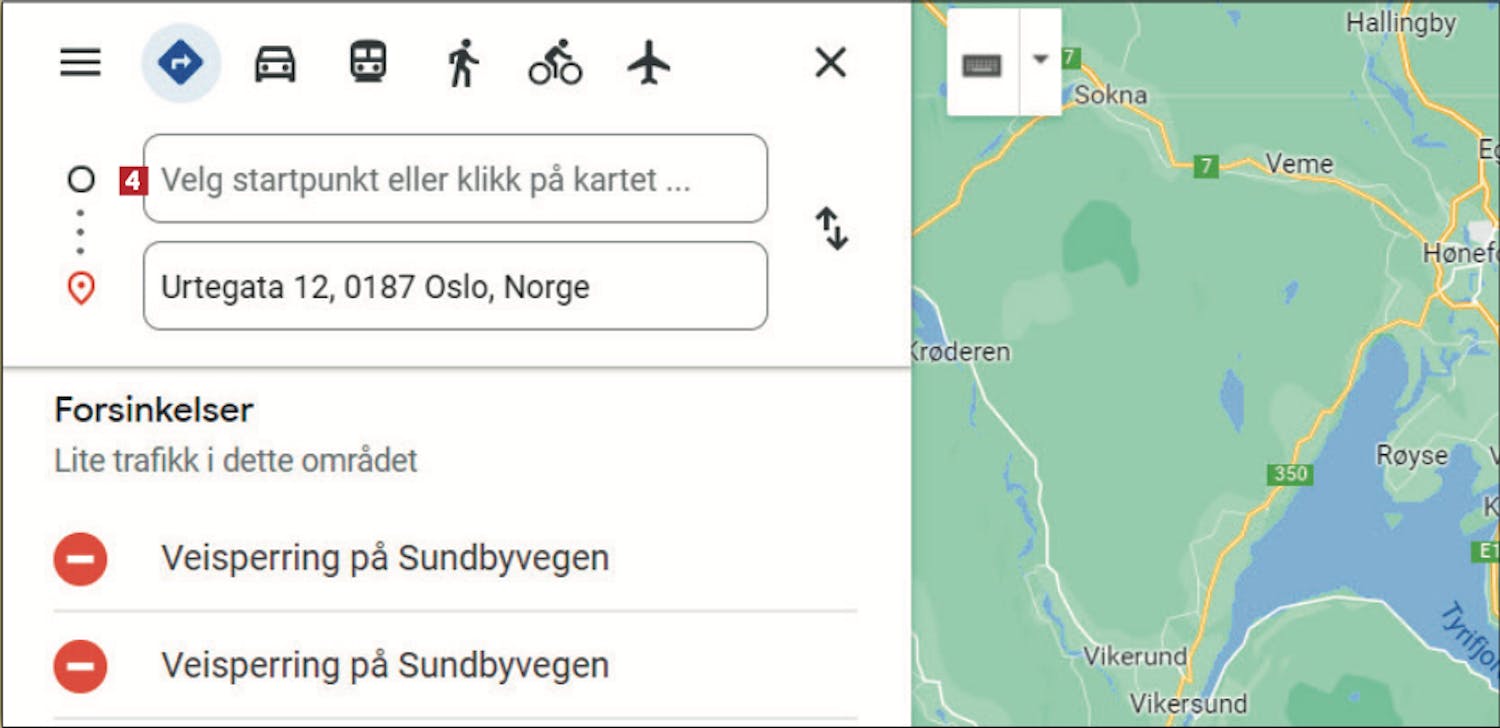The width and height of the screenshot is (1500, 728).
Task: Click the red destination pin icon
Action: coord(81,289)
